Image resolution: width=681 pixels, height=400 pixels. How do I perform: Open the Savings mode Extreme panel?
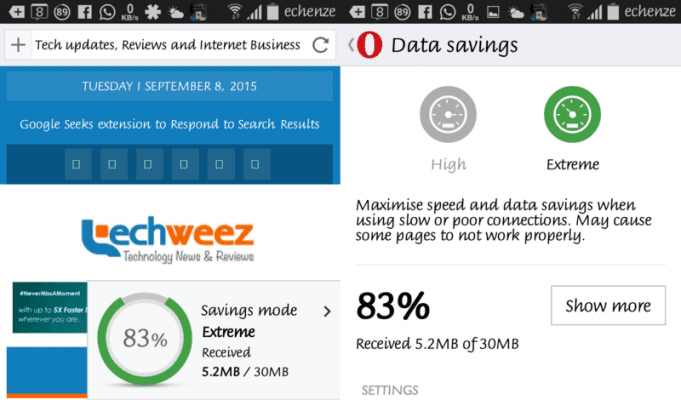[x=214, y=340]
